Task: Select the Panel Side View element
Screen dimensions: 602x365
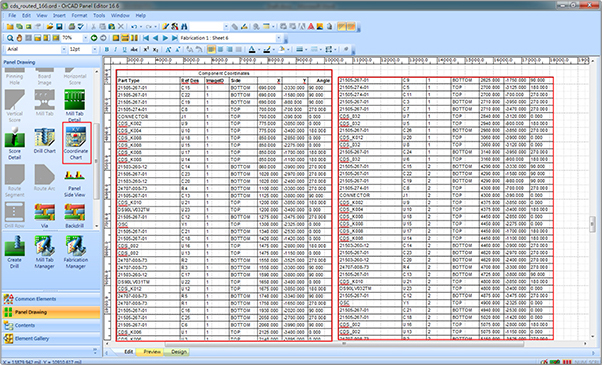Action: click(x=74, y=183)
